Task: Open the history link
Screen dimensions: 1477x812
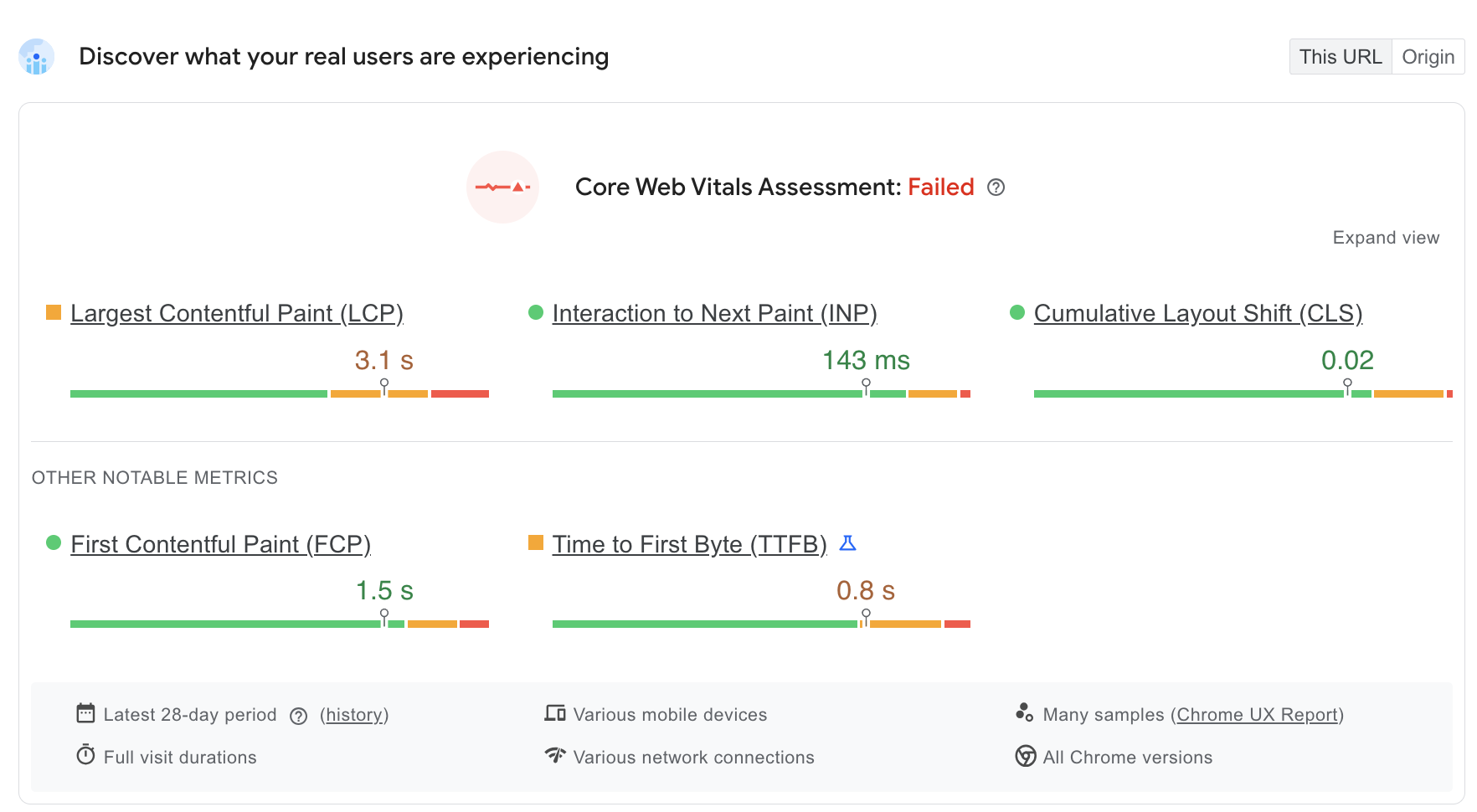Action: coord(353,715)
